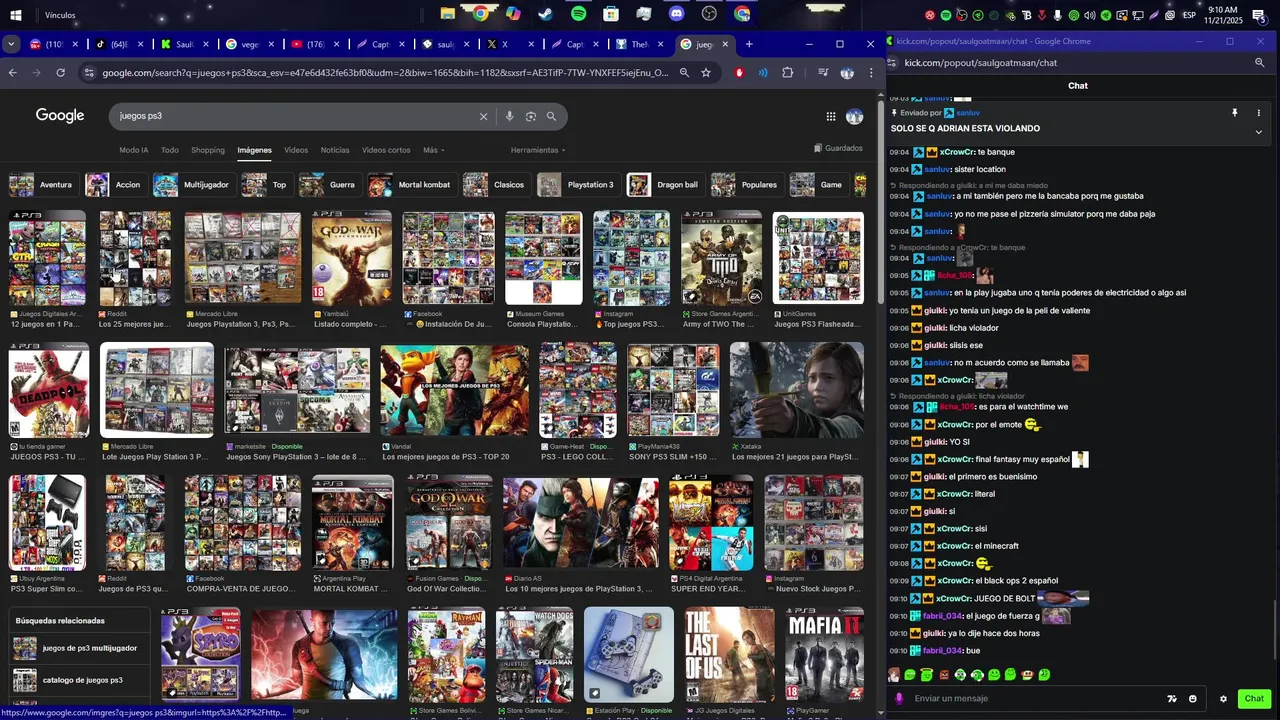Search in Kick chat window address bar
1280x720 pixels.
(x=1259, y=63)
